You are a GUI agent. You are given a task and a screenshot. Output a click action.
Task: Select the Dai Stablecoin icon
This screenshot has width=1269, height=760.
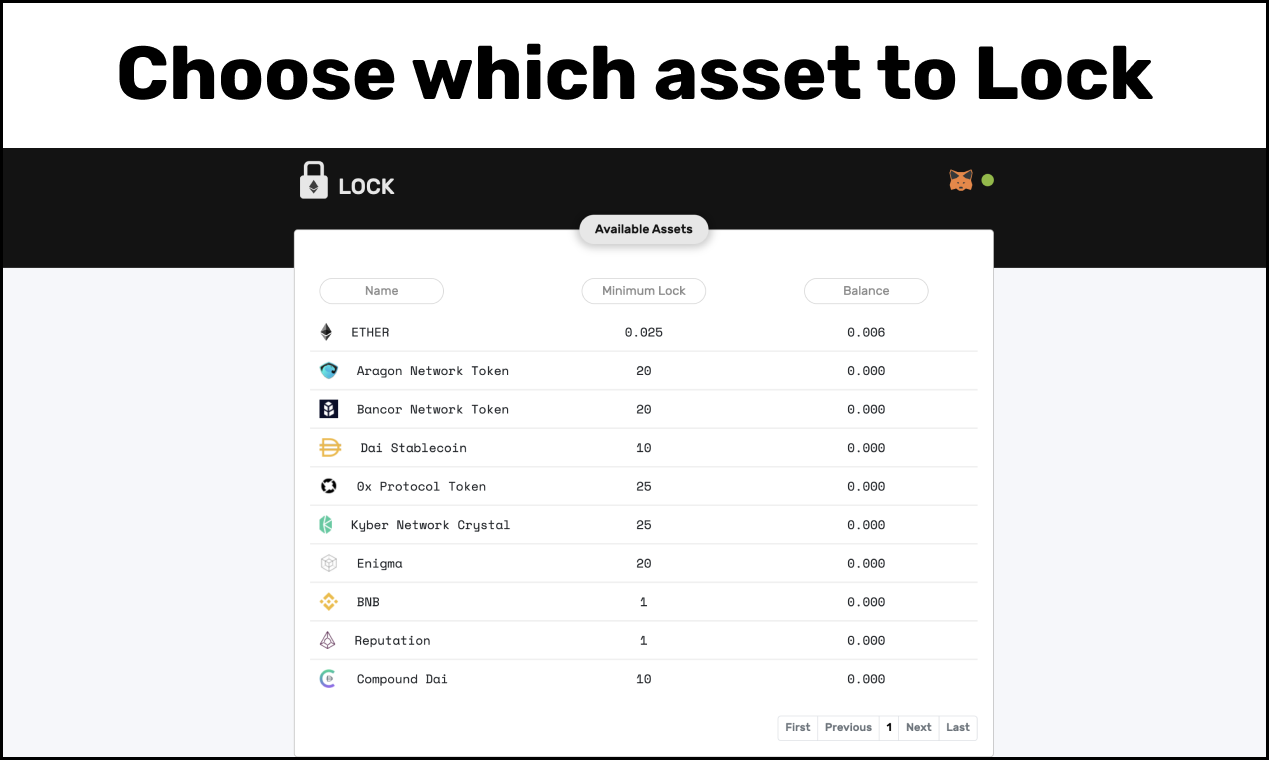tap(330, 447)
